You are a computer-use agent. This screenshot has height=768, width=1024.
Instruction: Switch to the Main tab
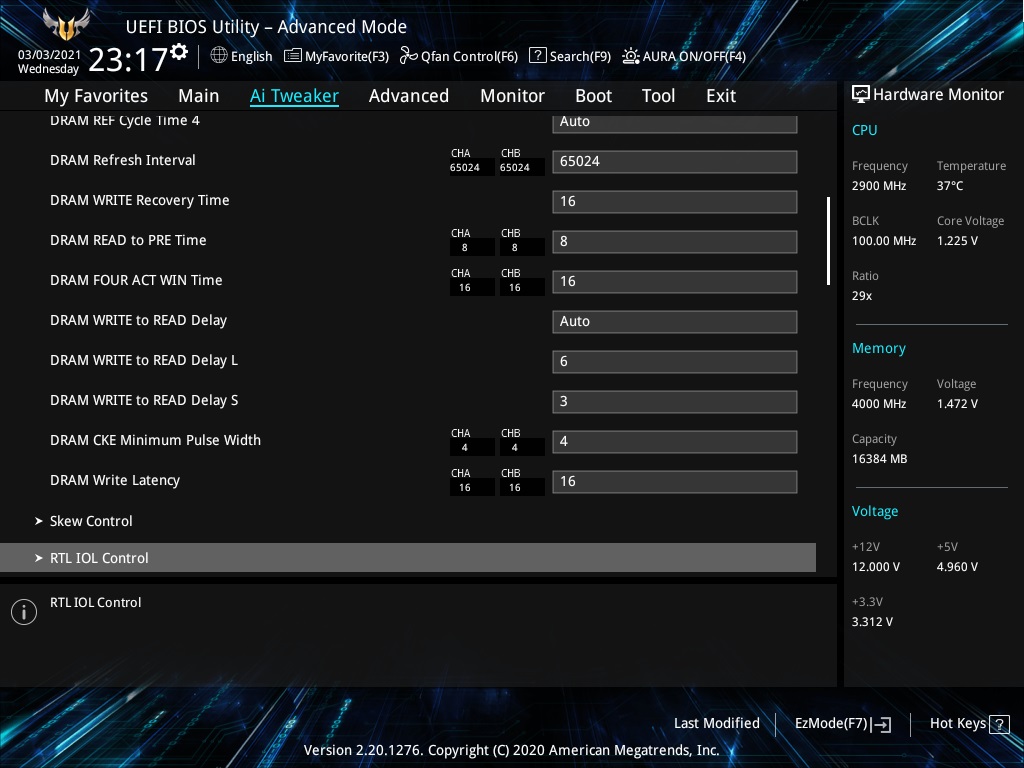point(199,96)
